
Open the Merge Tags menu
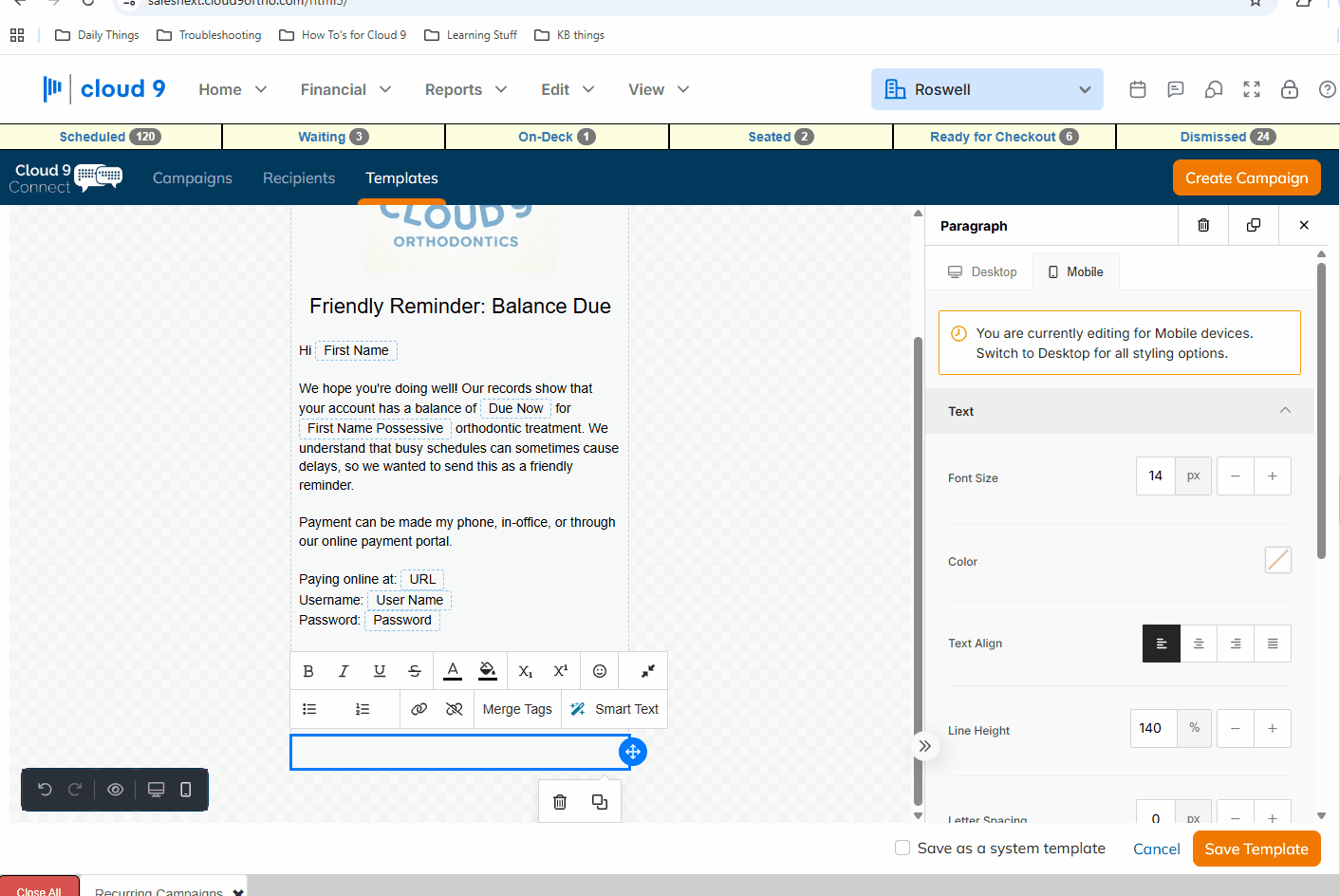point(517,709)
